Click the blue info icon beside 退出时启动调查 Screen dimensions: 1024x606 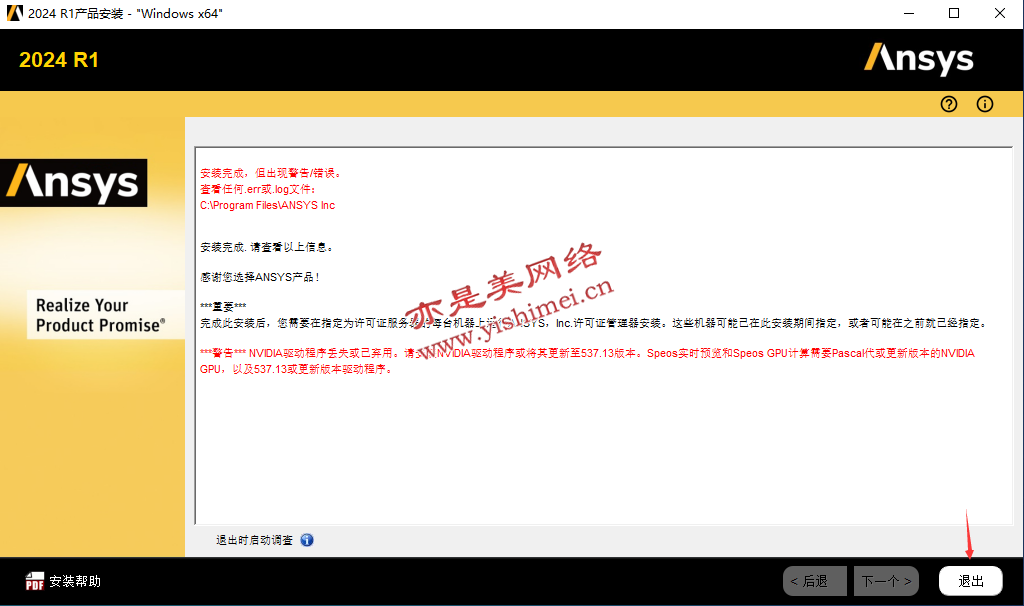(307, 540)
